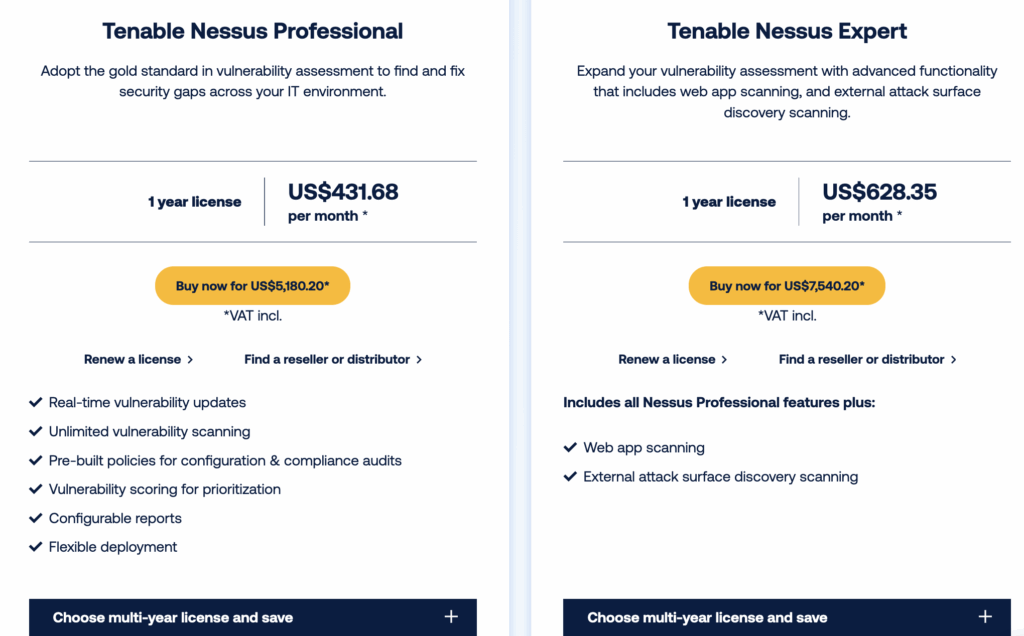Click Buy now for US$5,180.20 button
The image size is (1024, 636).
[x=252, y=286]
